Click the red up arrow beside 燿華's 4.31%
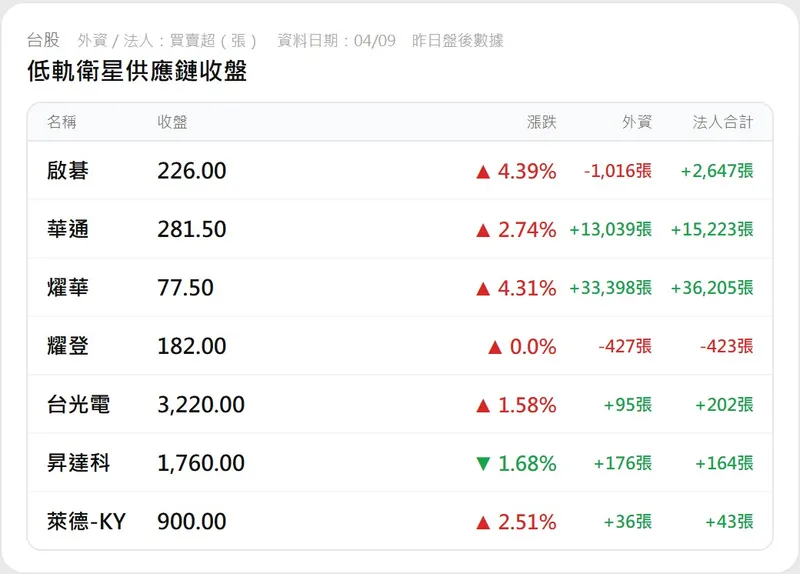Viewport: 800px width, 574px height. point(483,289)
